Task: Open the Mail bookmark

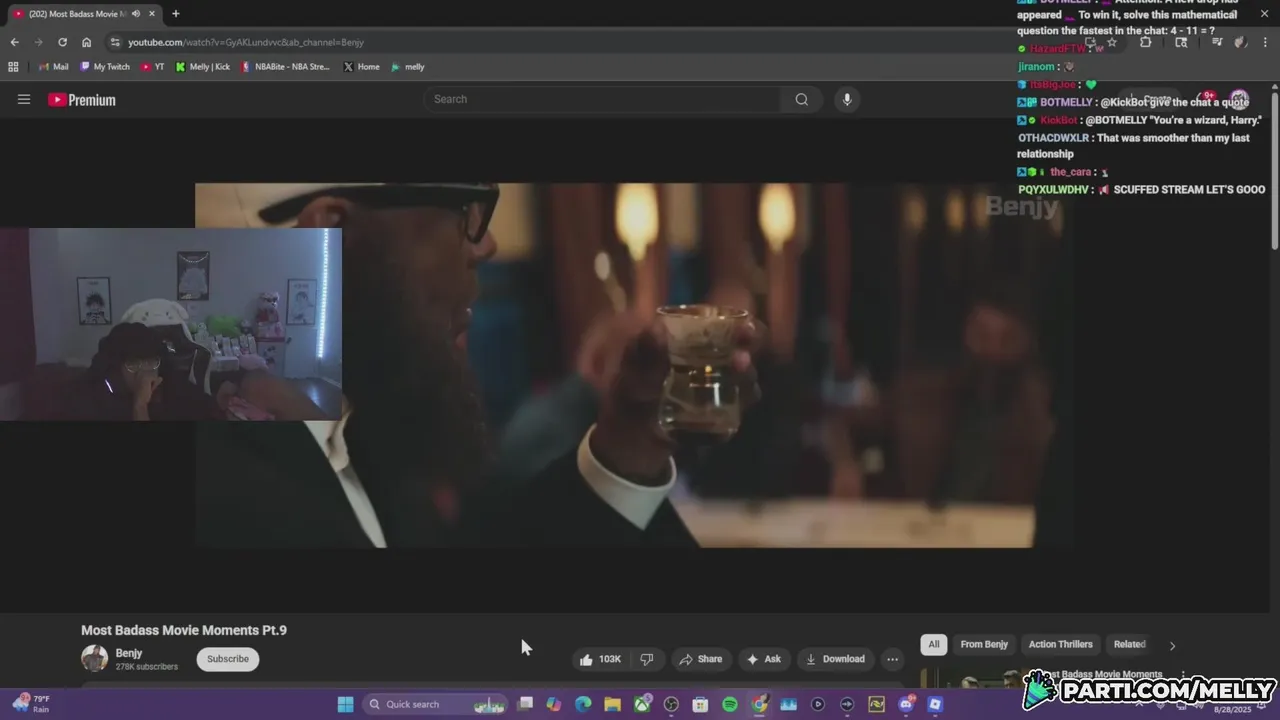Action: tap(54, 67)
